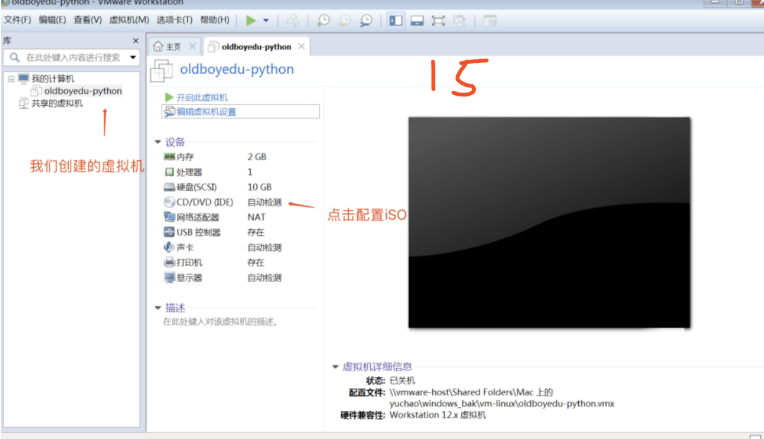Click the take snapshot clock icon
The image size is (764, 439).
pyautogui.click(x=323, y=20)
